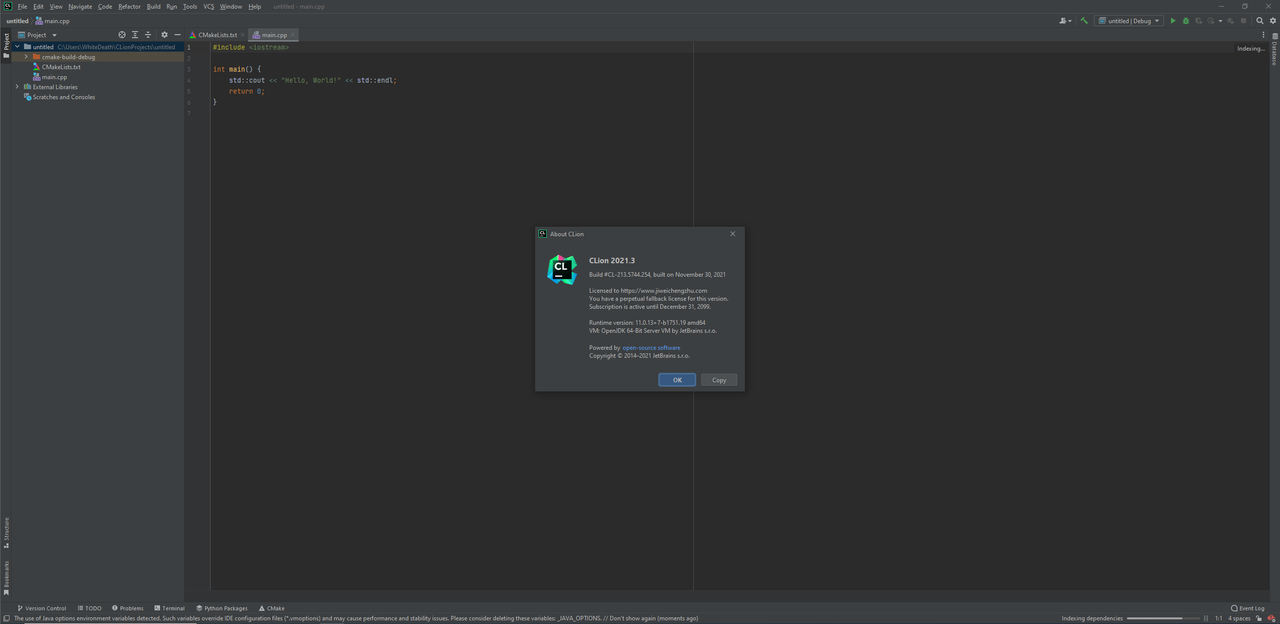Viewport: 1280px width, 624px height.
Task: Open the Build menu
Action: tap(153, 6)
